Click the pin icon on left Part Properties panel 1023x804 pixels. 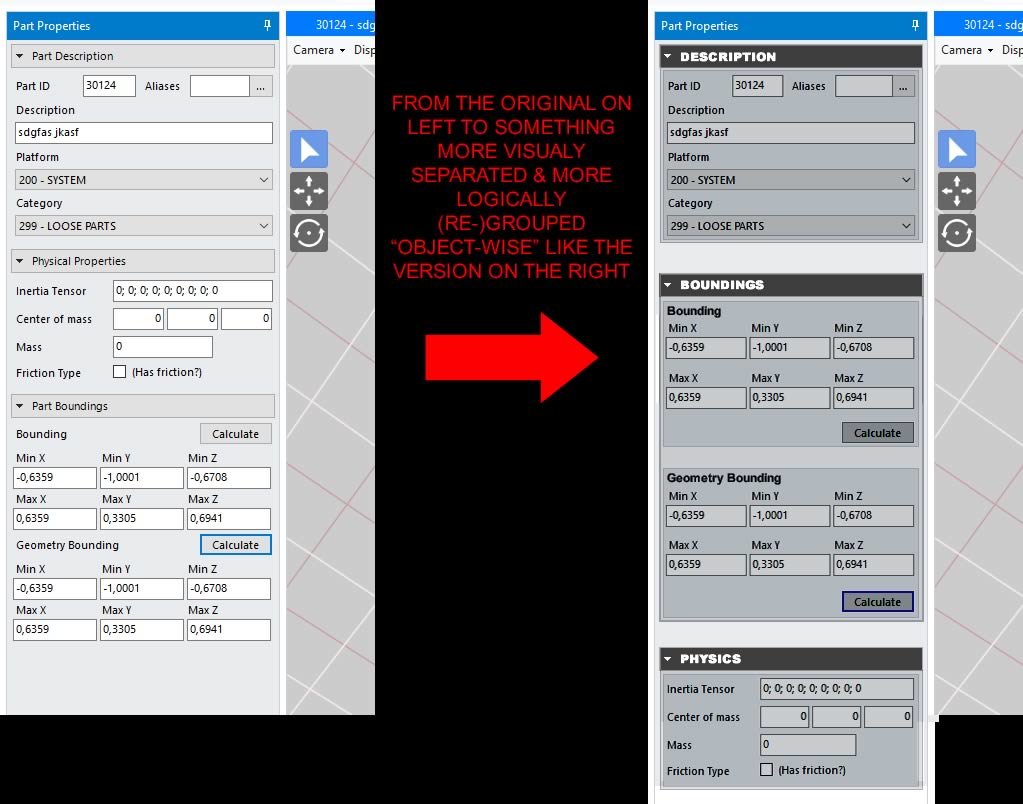click(267, 25)
